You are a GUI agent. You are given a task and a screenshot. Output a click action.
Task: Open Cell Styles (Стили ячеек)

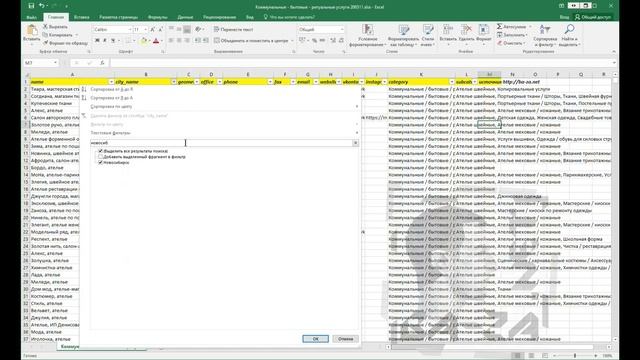(x=428, y=35)
